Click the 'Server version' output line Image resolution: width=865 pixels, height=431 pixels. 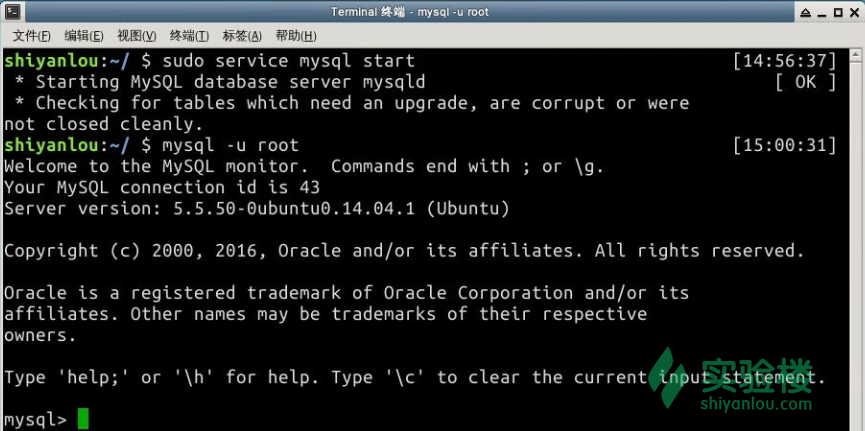(x=257, y=208)
